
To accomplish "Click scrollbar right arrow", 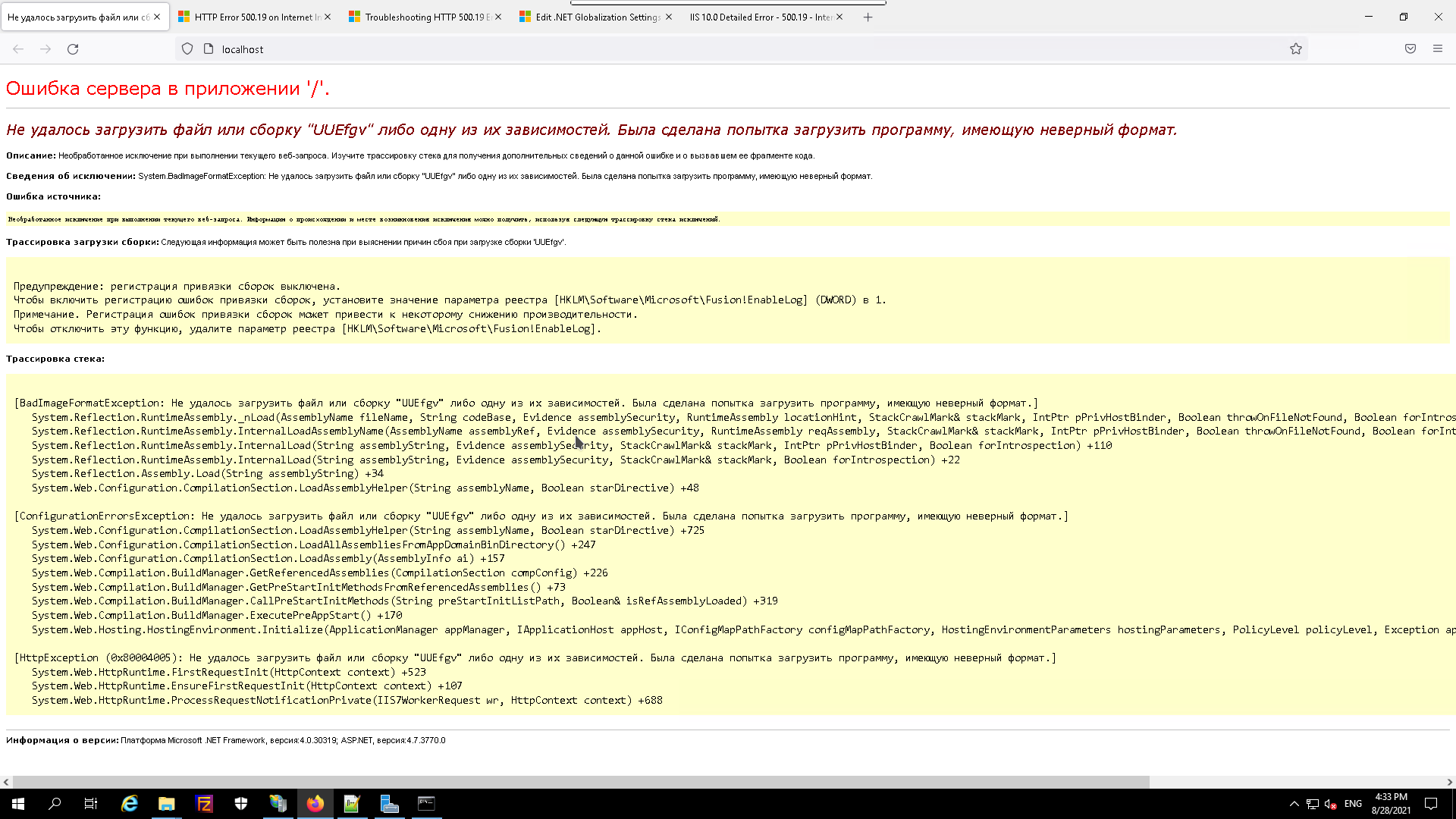I will click(x=1449, y=782).
